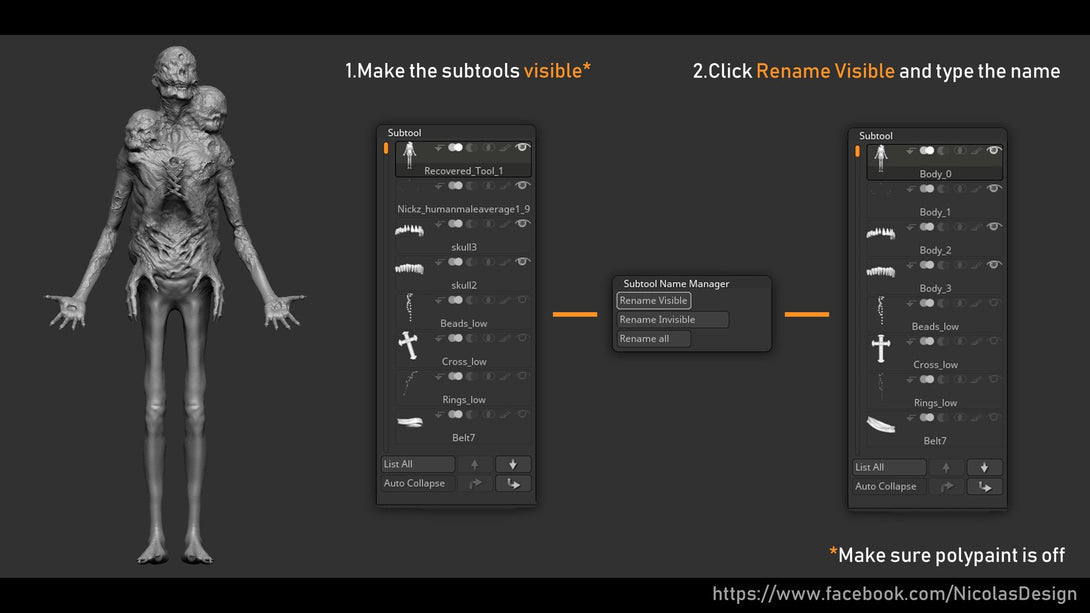The image size is (1090, 613).
Task: Click the start-group arrow icon on Recovered_Tool_1
Action: pyautogui.click(x=439, y=147)
